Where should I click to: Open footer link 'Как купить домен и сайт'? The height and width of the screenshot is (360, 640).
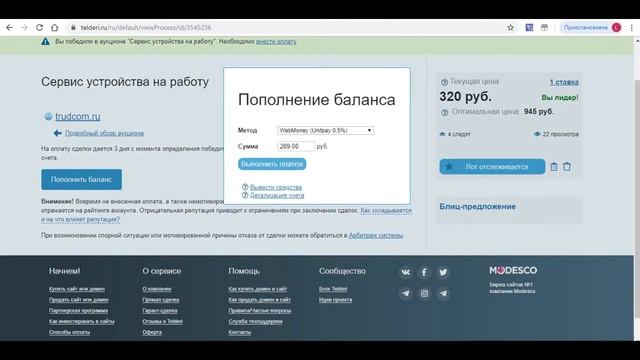click(x=258, y=289)
